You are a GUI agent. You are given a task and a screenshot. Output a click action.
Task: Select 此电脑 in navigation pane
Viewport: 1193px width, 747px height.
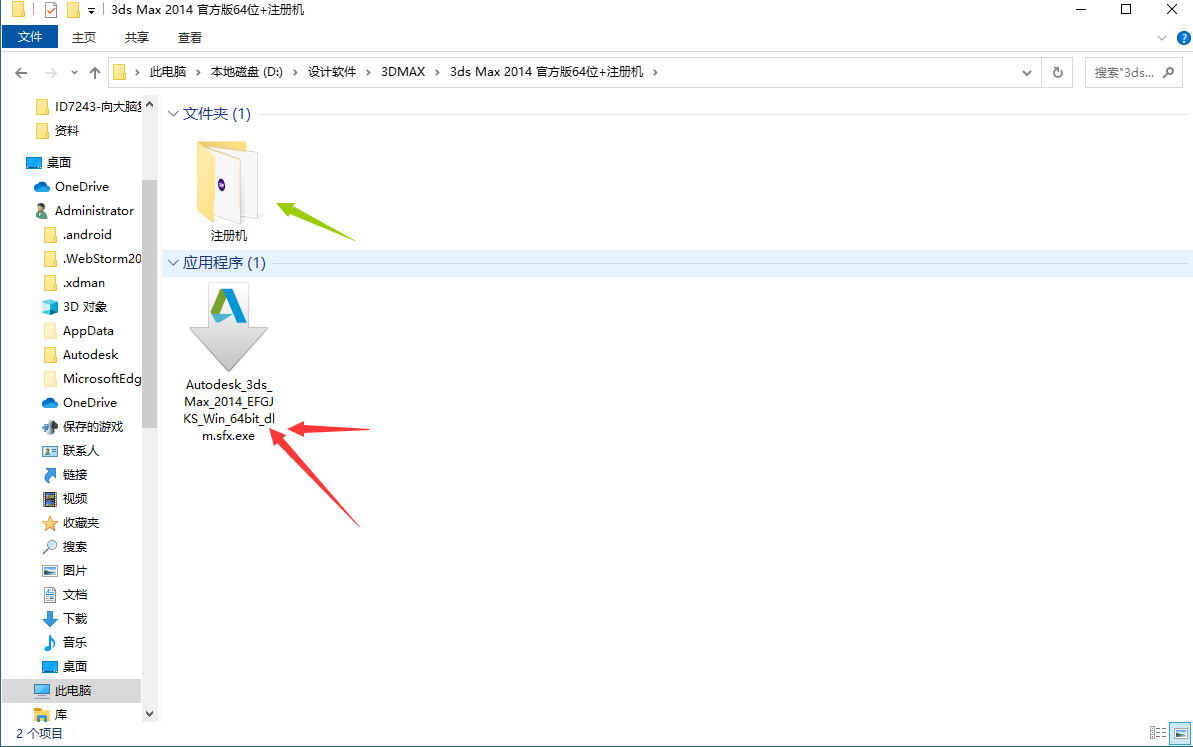(72, 691)
